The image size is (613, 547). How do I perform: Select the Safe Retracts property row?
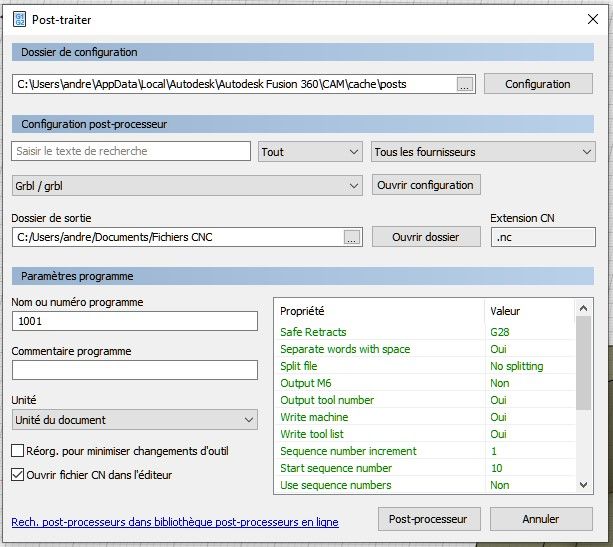pyautogui.click(x=380, y=332)
